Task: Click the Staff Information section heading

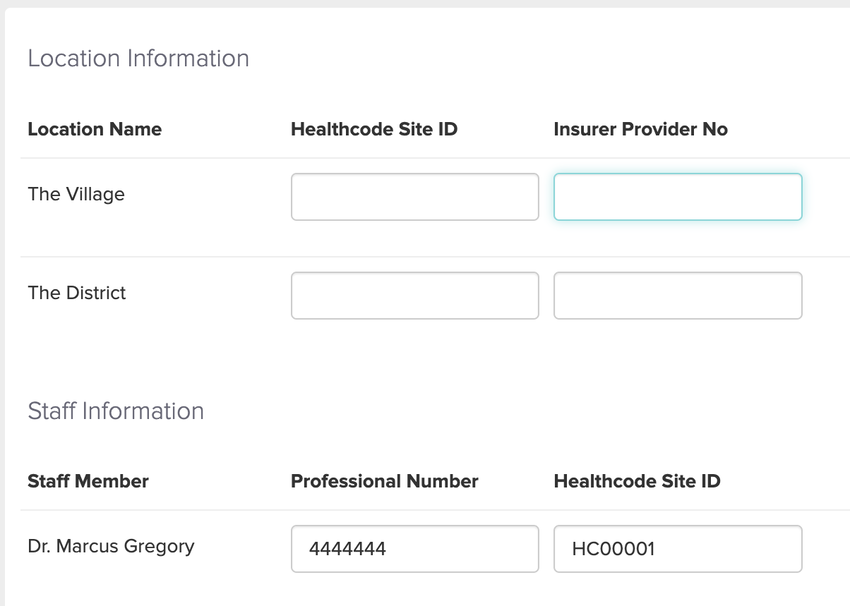Action: [115, 411]
